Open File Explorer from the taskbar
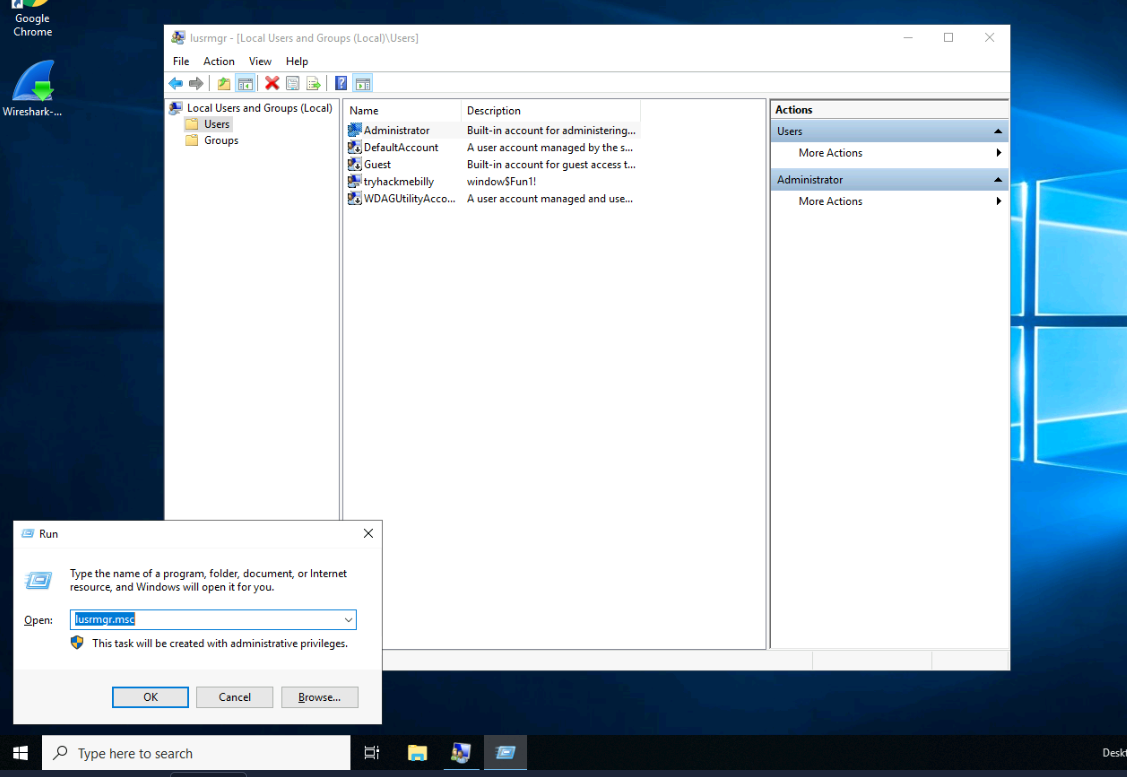The width and height of the screenshot is (1127, 777). pos(417,753)
